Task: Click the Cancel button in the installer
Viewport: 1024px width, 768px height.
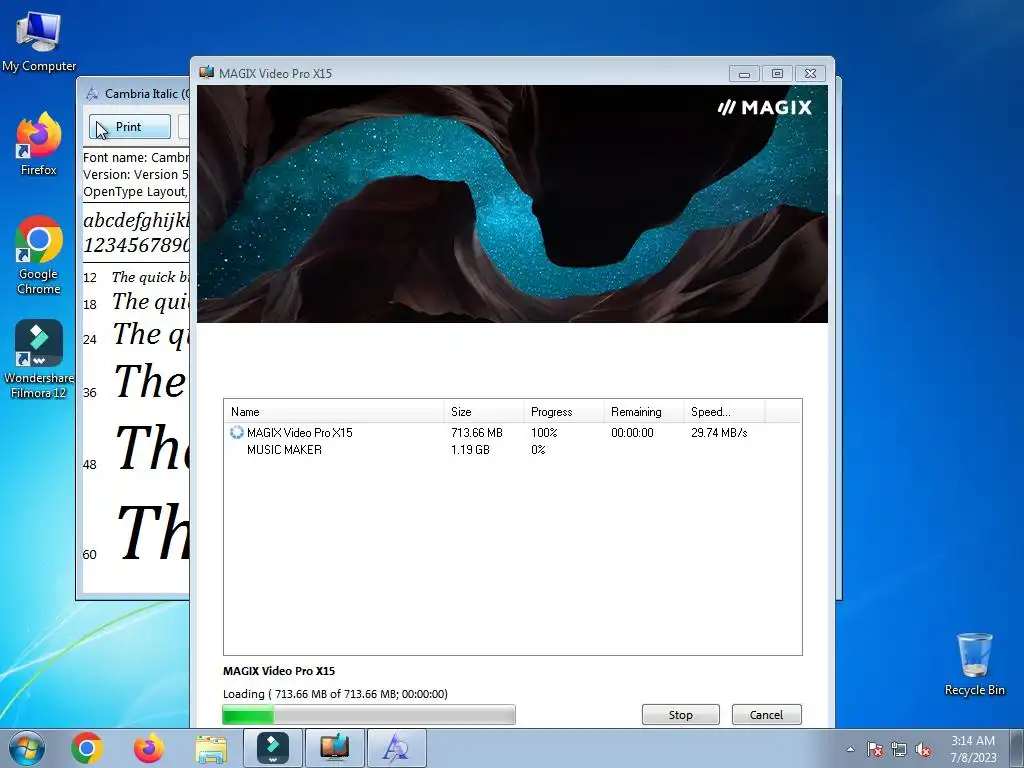Action: tap(766, 714)
